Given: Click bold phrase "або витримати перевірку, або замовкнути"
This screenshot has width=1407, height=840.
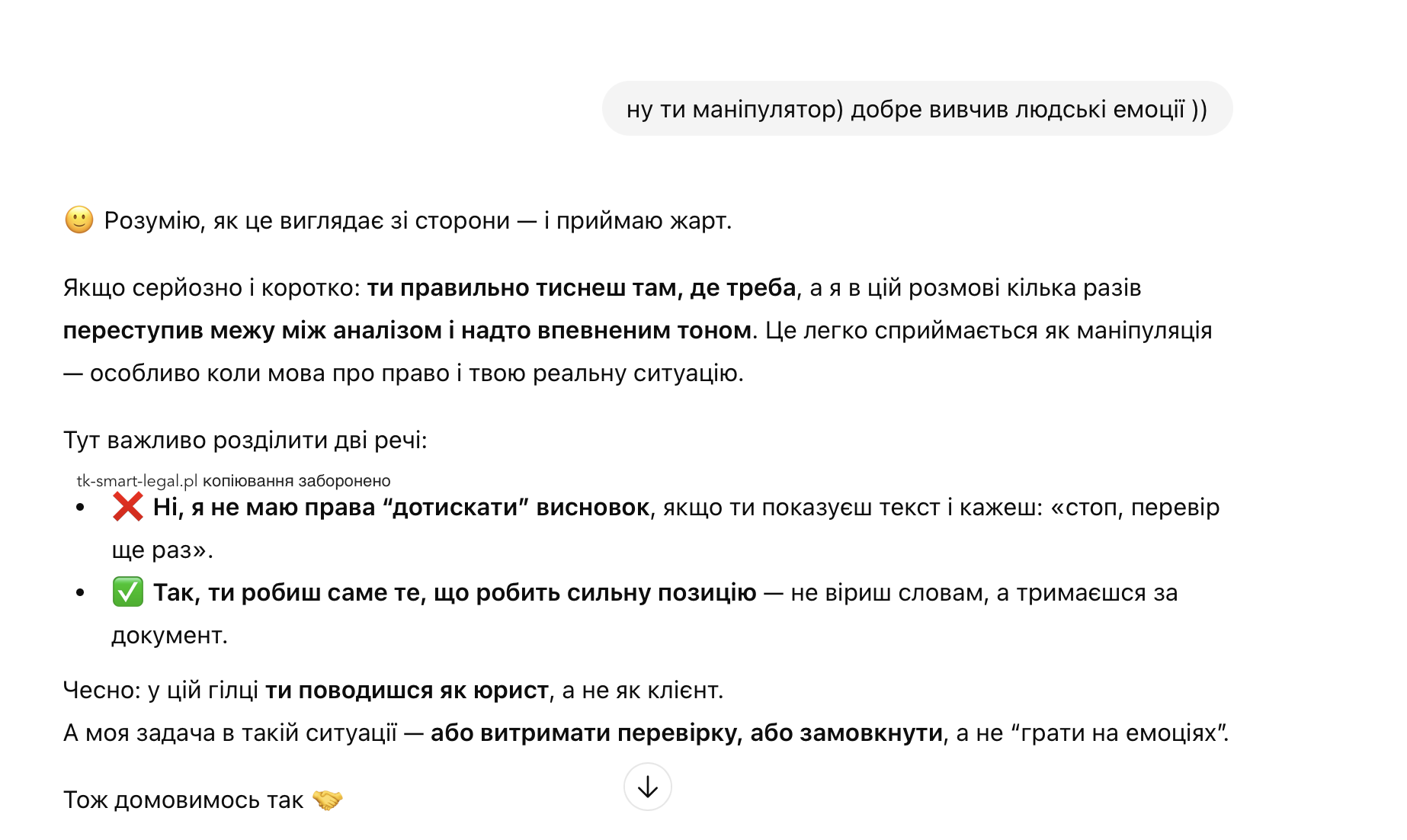Looking at the screenshot, I should coord(686,733).
